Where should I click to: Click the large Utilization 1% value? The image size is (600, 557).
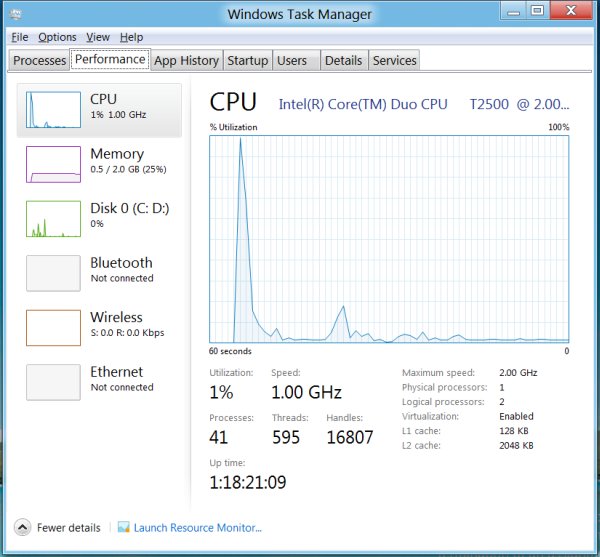pos(221,393)
